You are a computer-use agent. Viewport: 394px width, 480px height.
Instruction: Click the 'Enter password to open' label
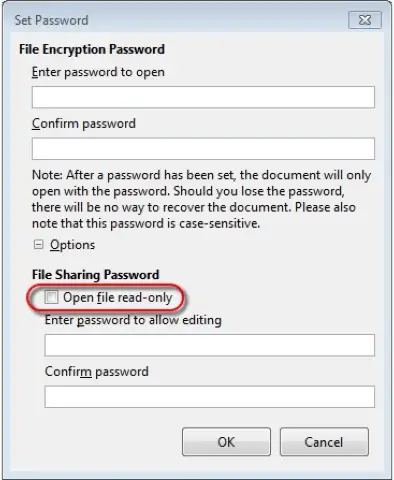(98, 72)
